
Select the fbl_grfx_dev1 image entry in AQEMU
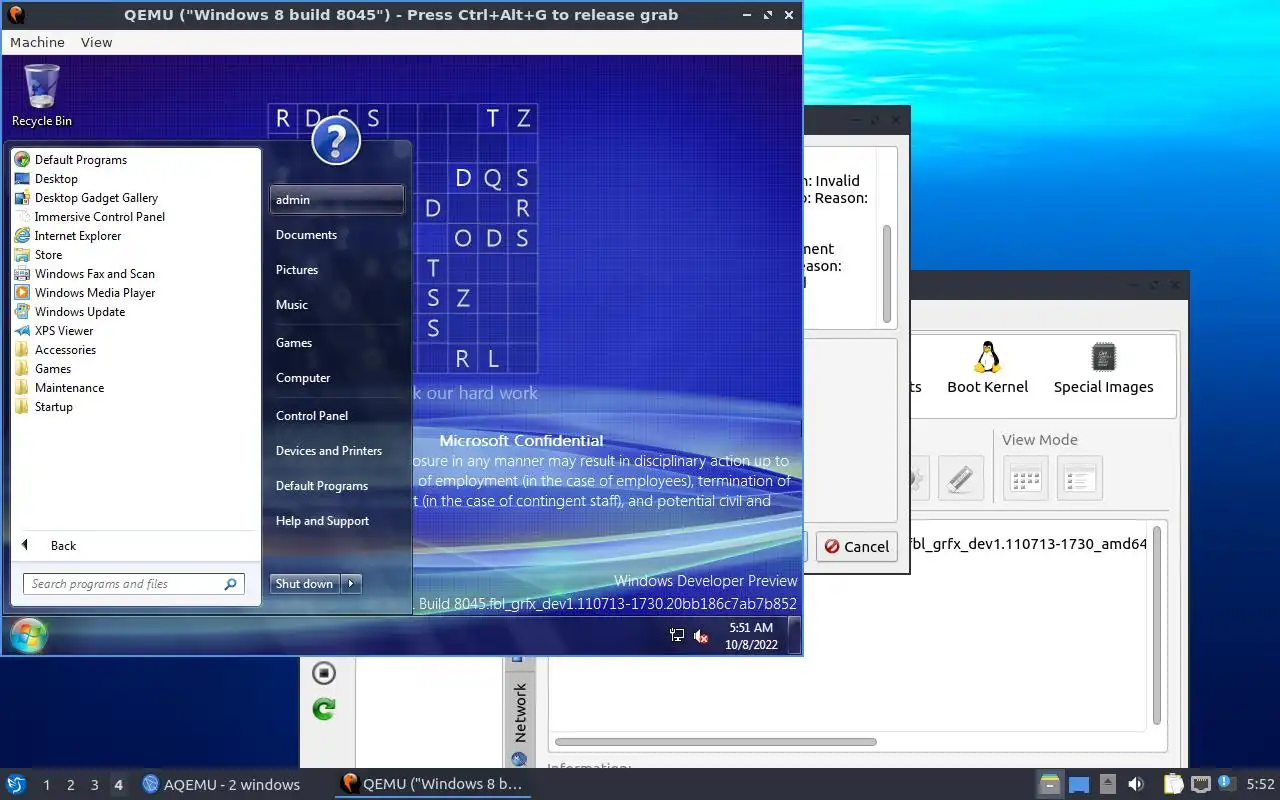point(1028,545)
